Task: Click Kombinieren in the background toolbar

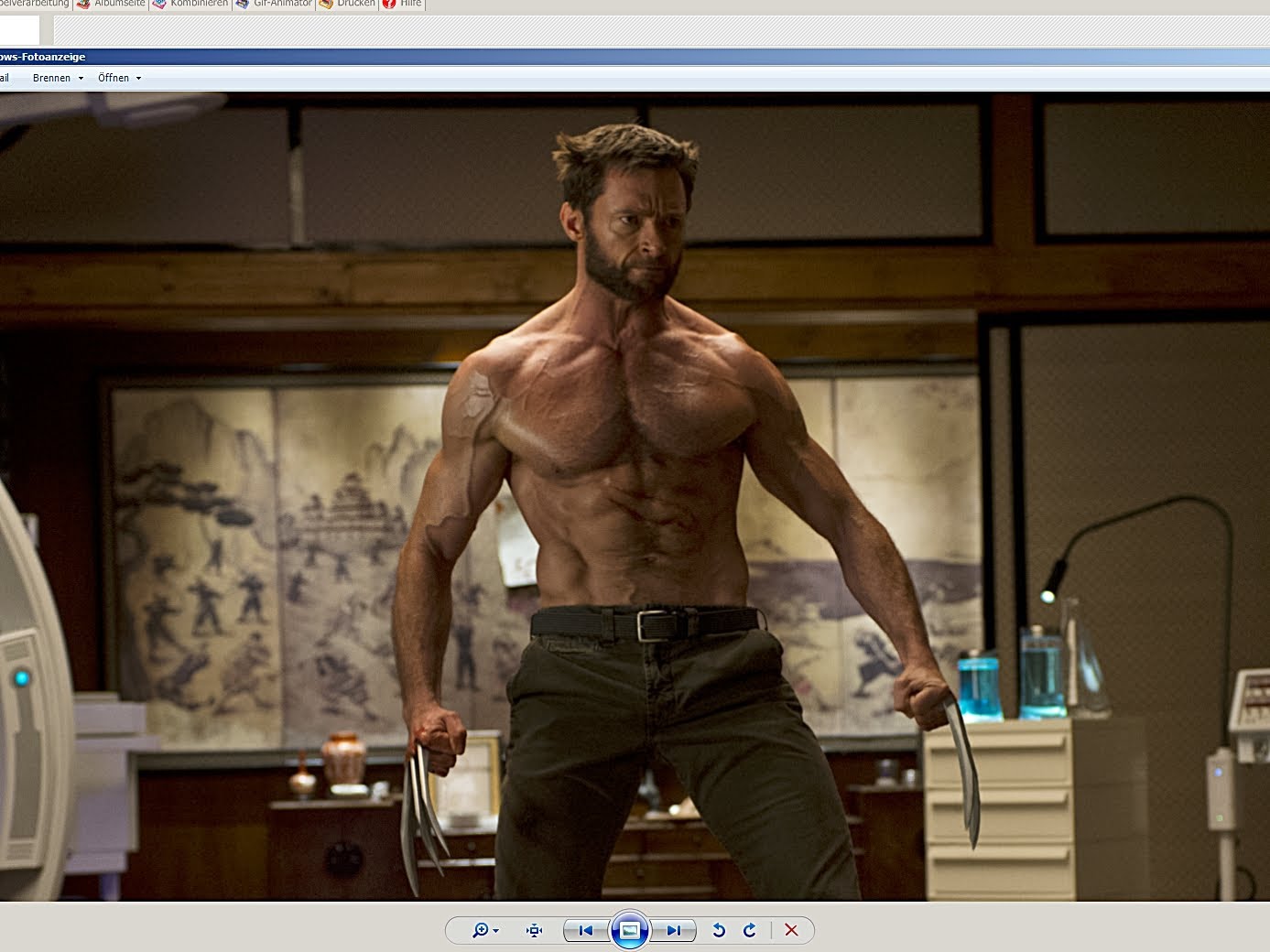Action: click(190, 4)
